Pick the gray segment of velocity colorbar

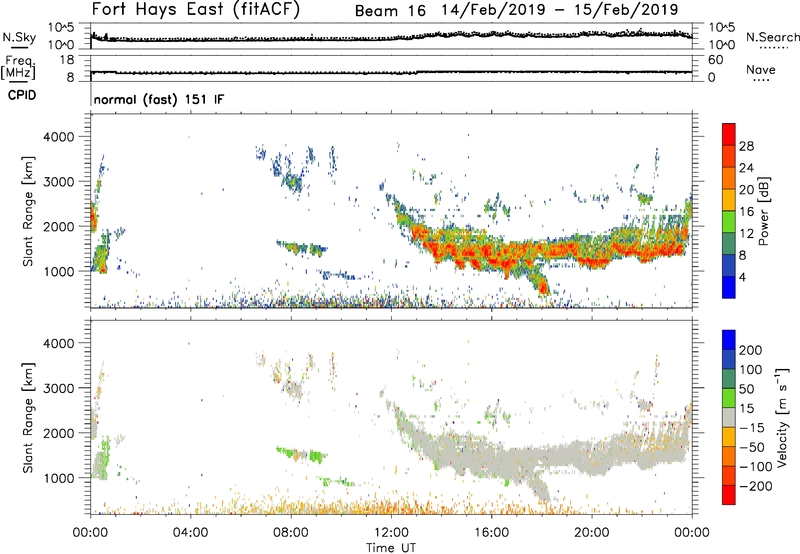click(x=729, y=417)
